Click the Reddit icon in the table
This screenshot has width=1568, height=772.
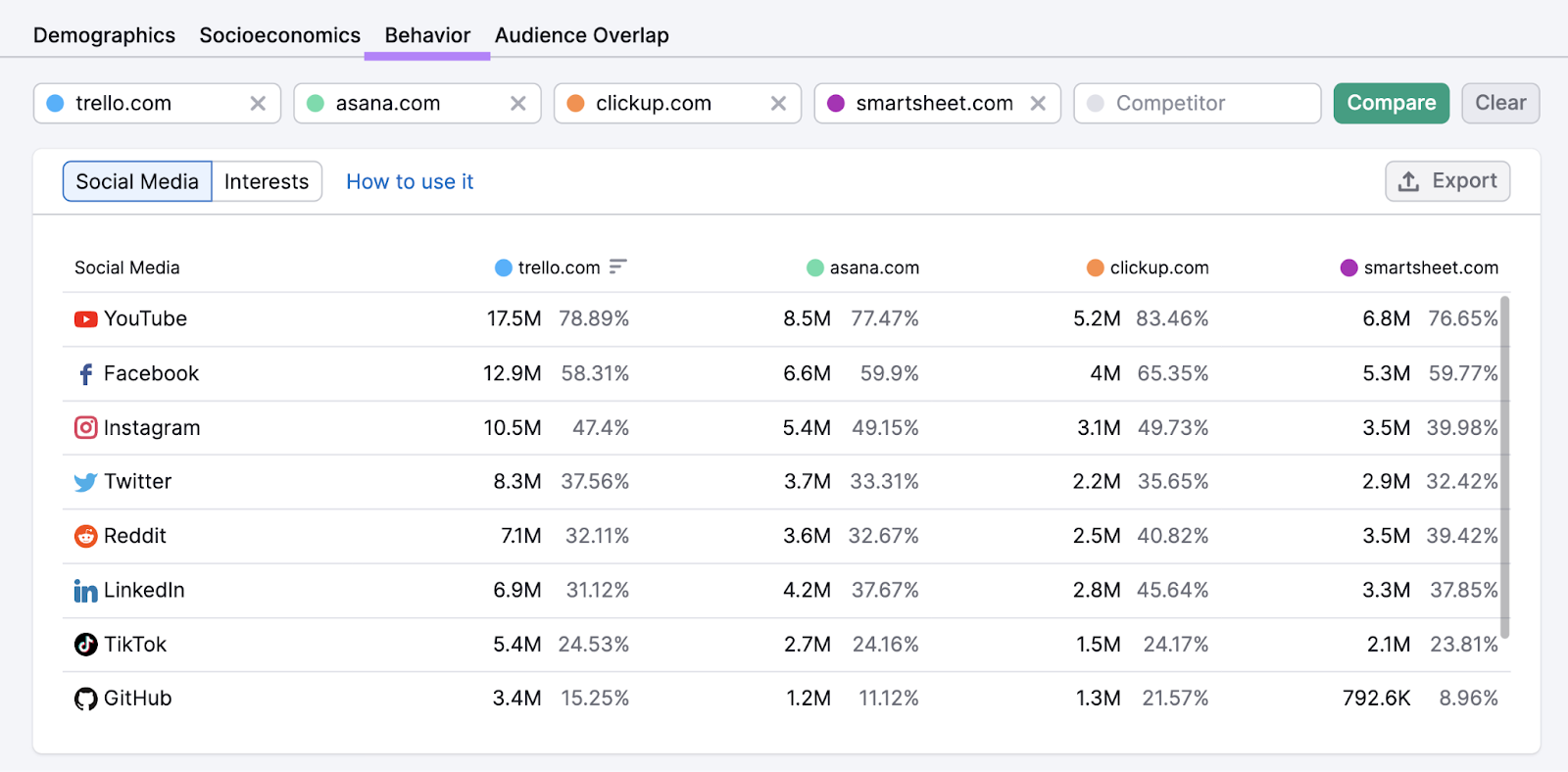point(86,537)
